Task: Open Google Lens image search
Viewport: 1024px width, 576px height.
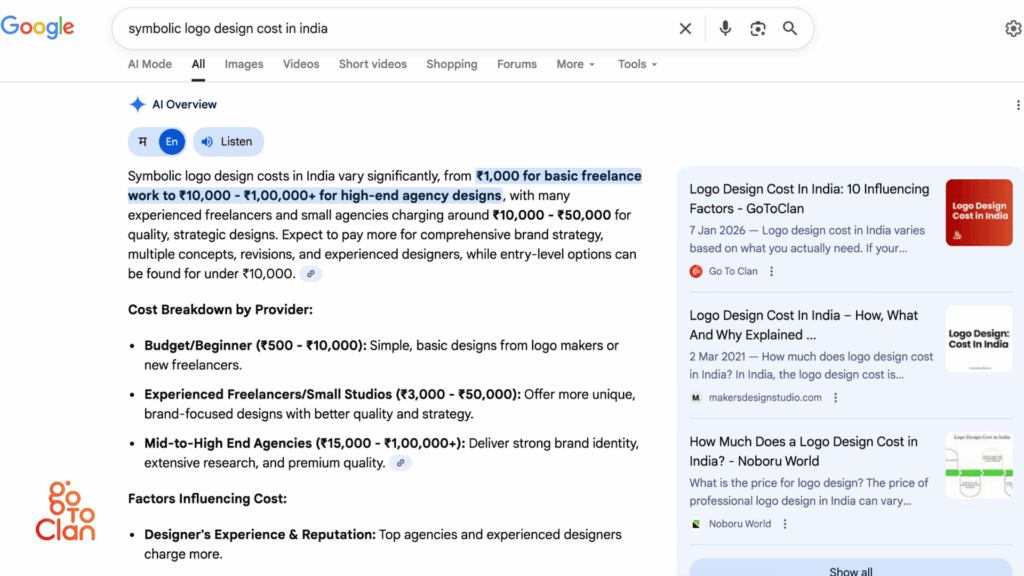Action: click(757, 28)
